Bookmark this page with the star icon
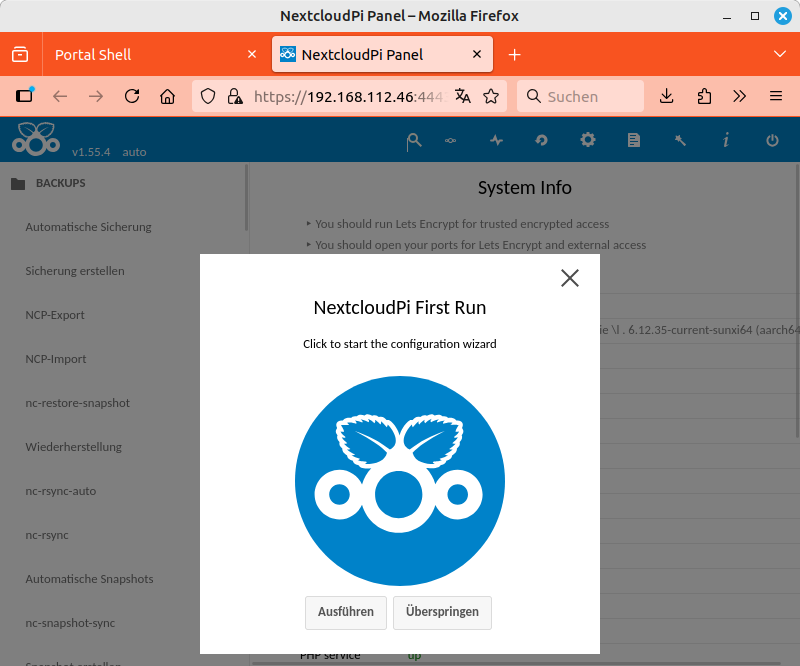 pyautogui.click(x=491, y=96)
